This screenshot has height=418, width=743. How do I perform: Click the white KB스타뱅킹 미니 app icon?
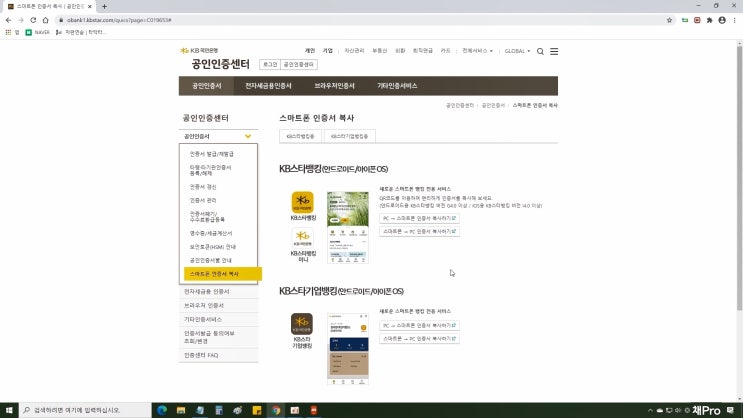pos(302,238)
